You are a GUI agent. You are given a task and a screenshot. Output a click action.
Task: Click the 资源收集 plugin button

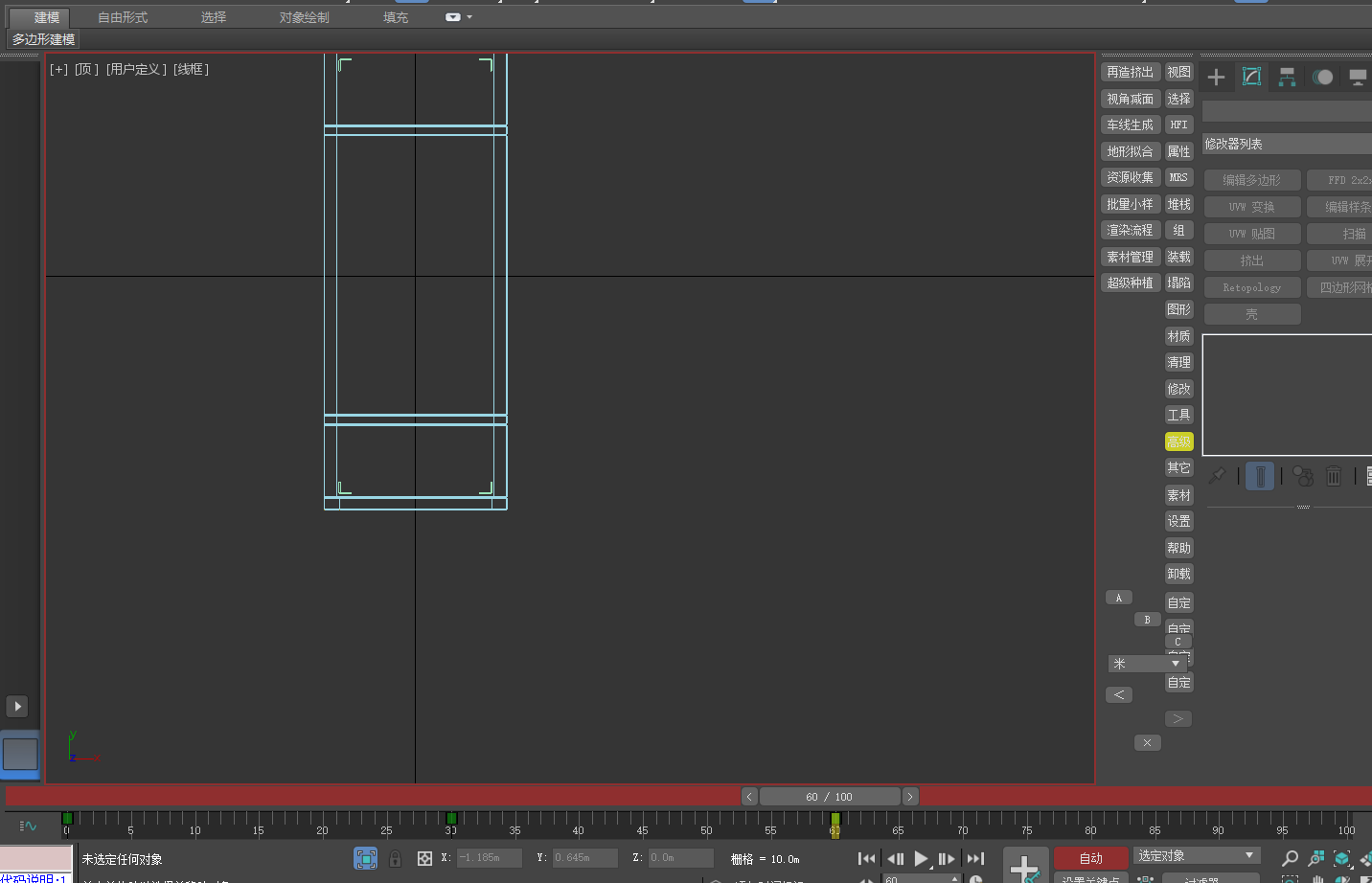tap(1131, 178)
